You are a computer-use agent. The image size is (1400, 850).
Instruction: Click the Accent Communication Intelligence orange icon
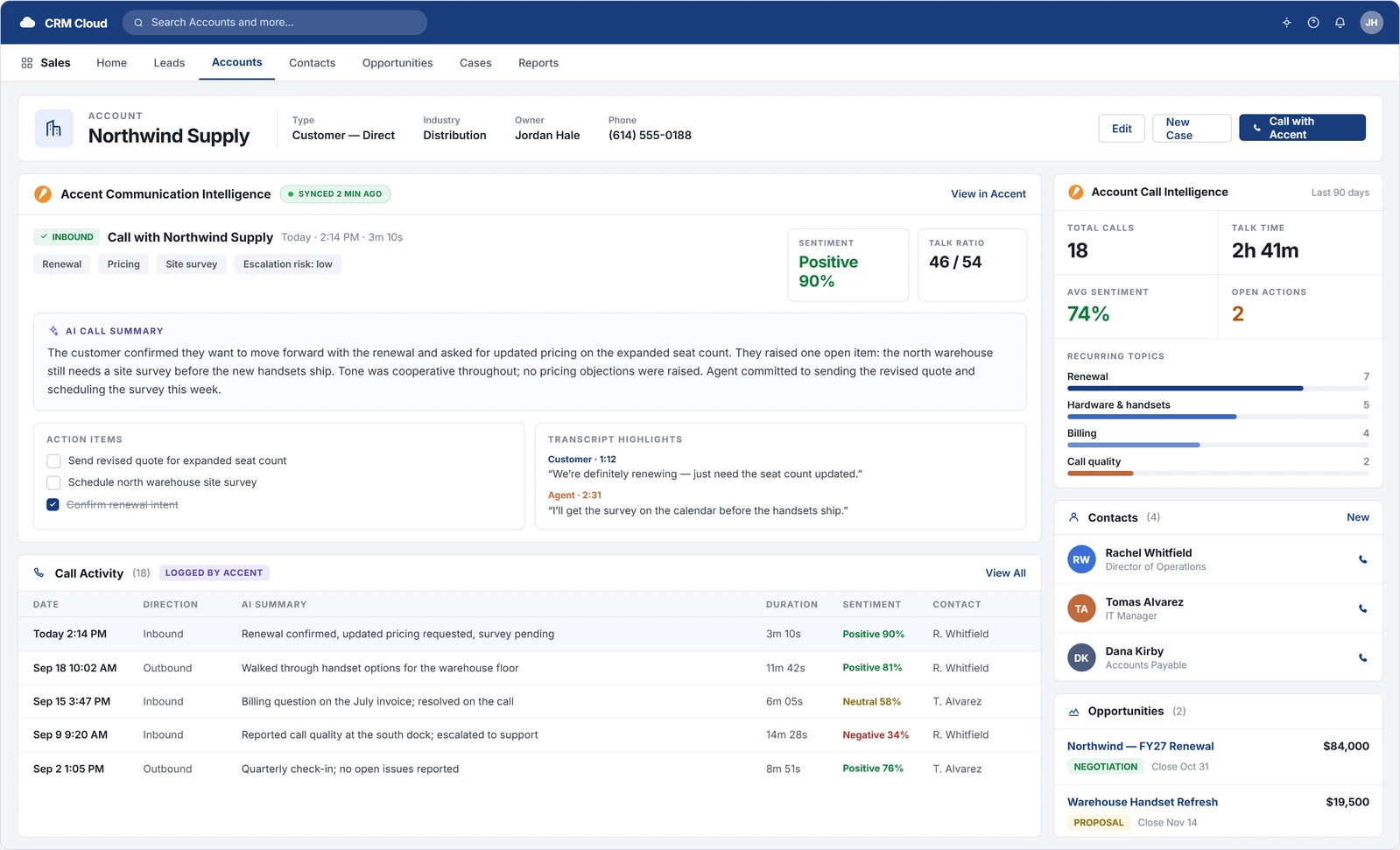coord(42,194)
